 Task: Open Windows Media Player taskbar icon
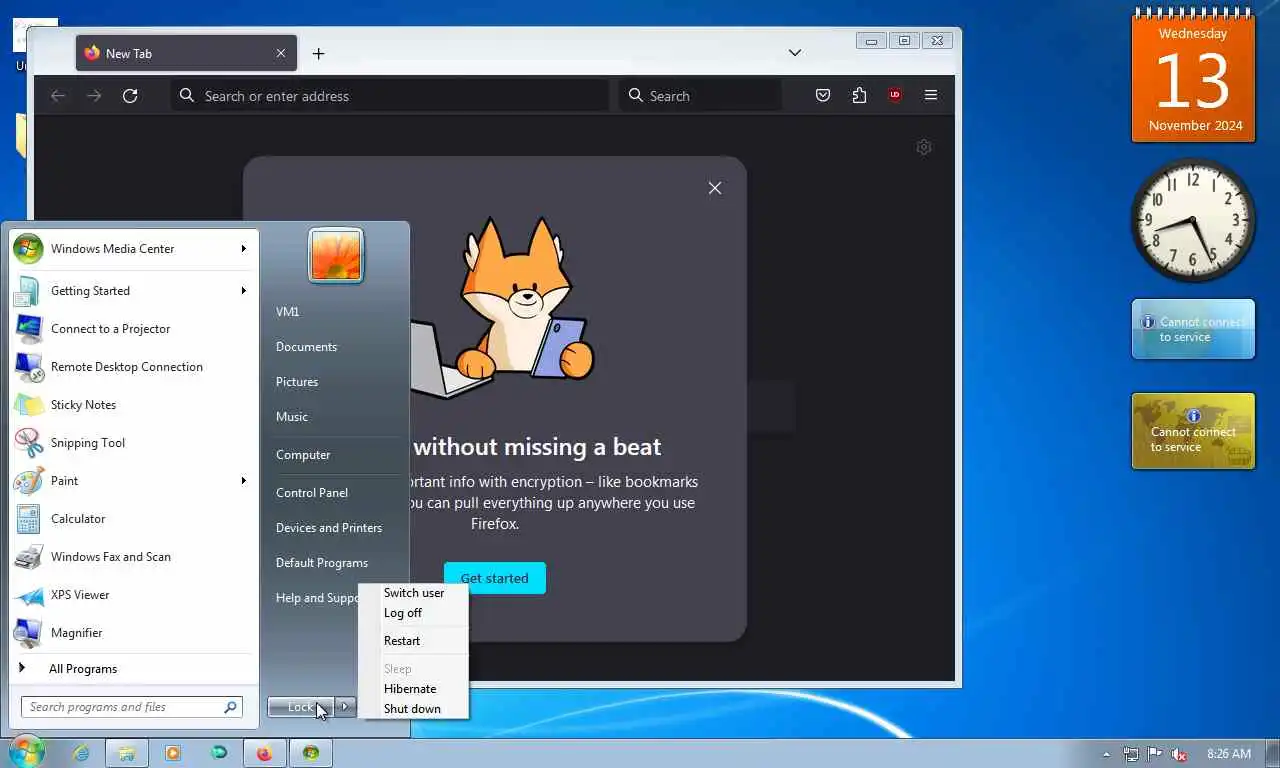tap(173, 753)
